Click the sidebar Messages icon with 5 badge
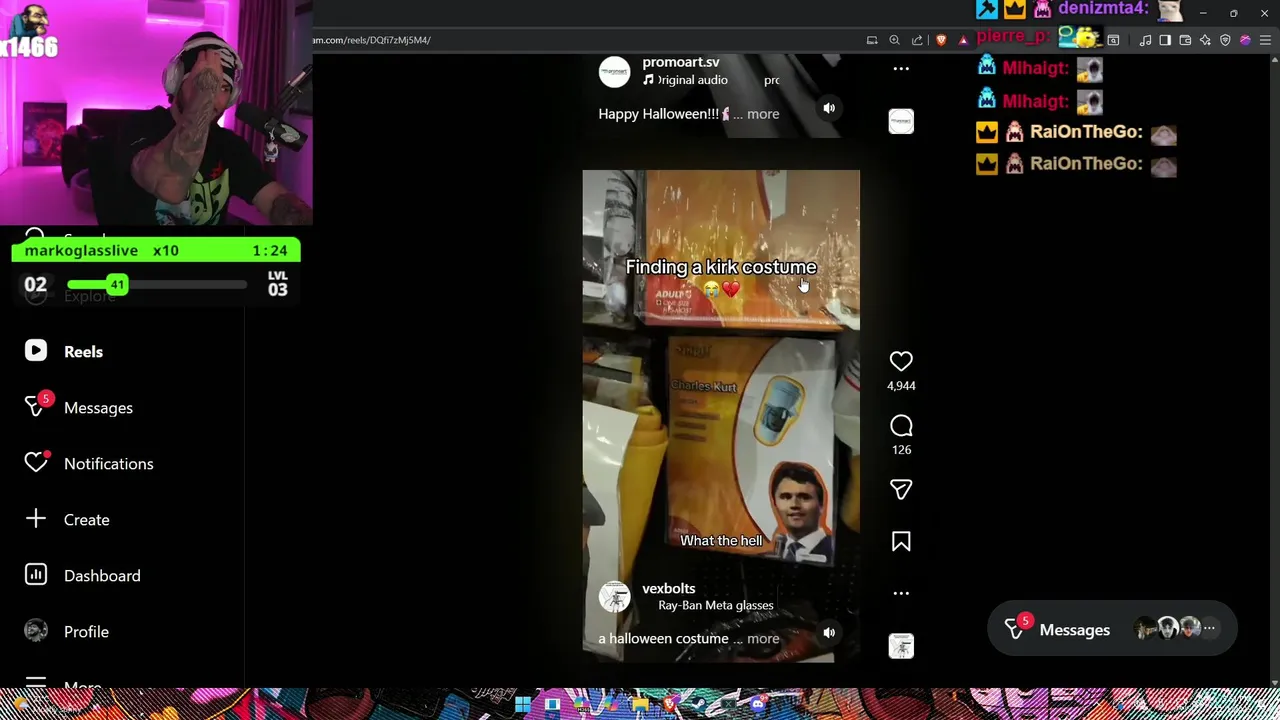The image size is (1280, 720). 36,406
